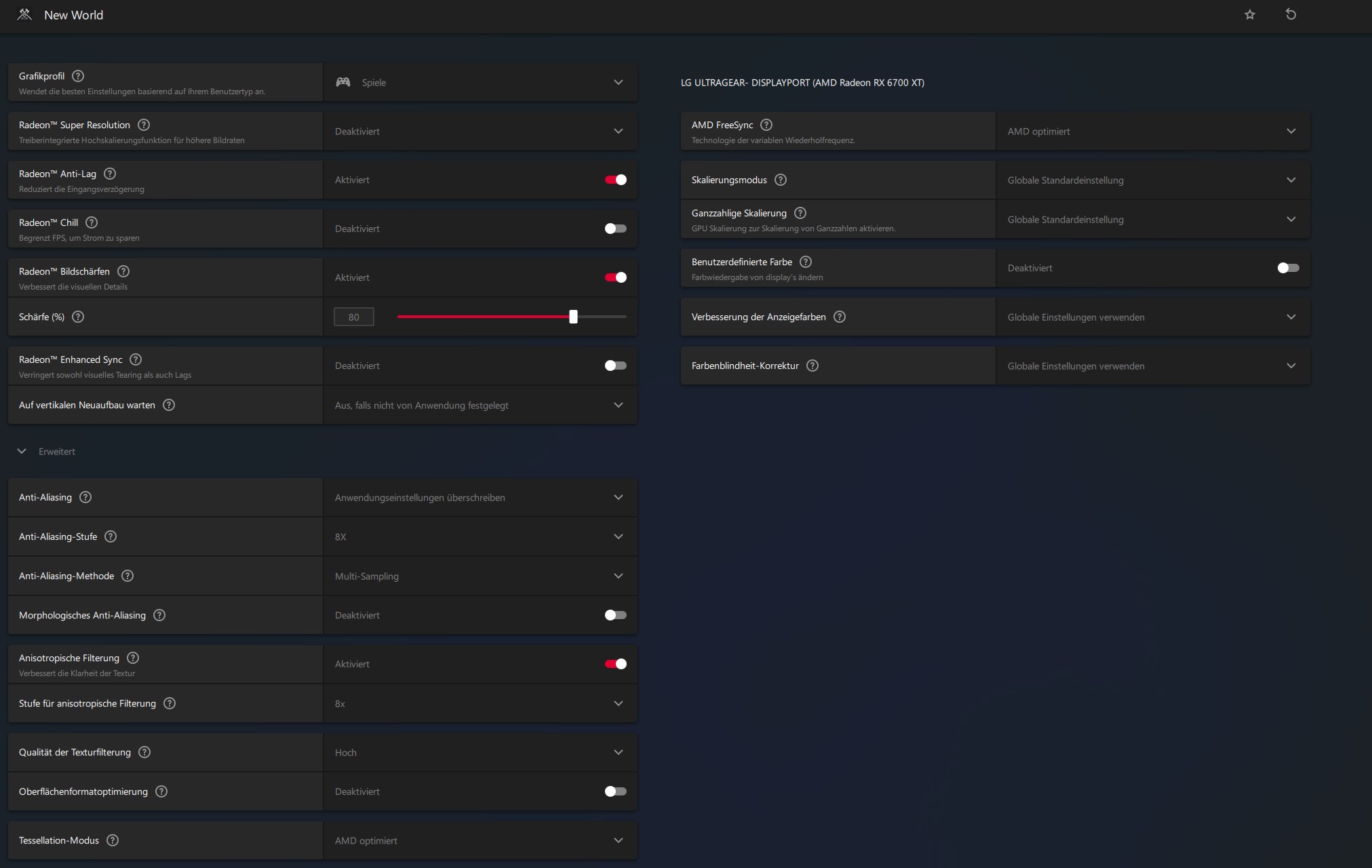Show help for Tessellation-Modus
This screenshot has height=868, width=1372.
pyautogui.click(x=113, y=840)
